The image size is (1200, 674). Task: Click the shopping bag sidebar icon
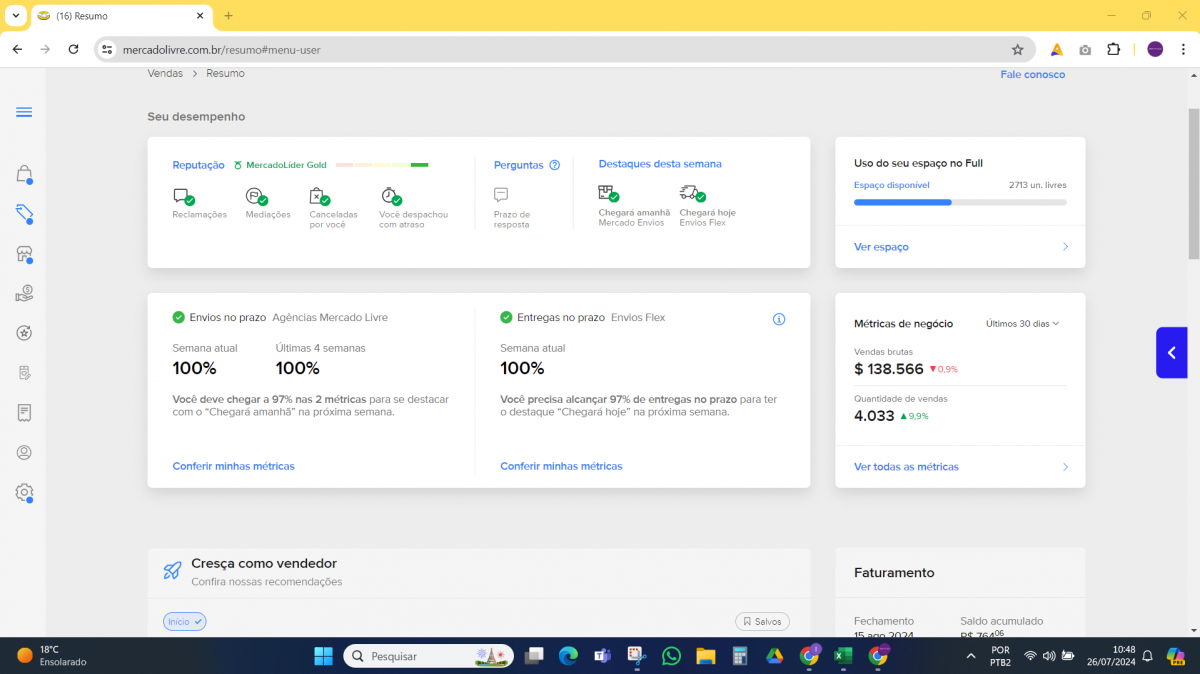pos(24,174)
